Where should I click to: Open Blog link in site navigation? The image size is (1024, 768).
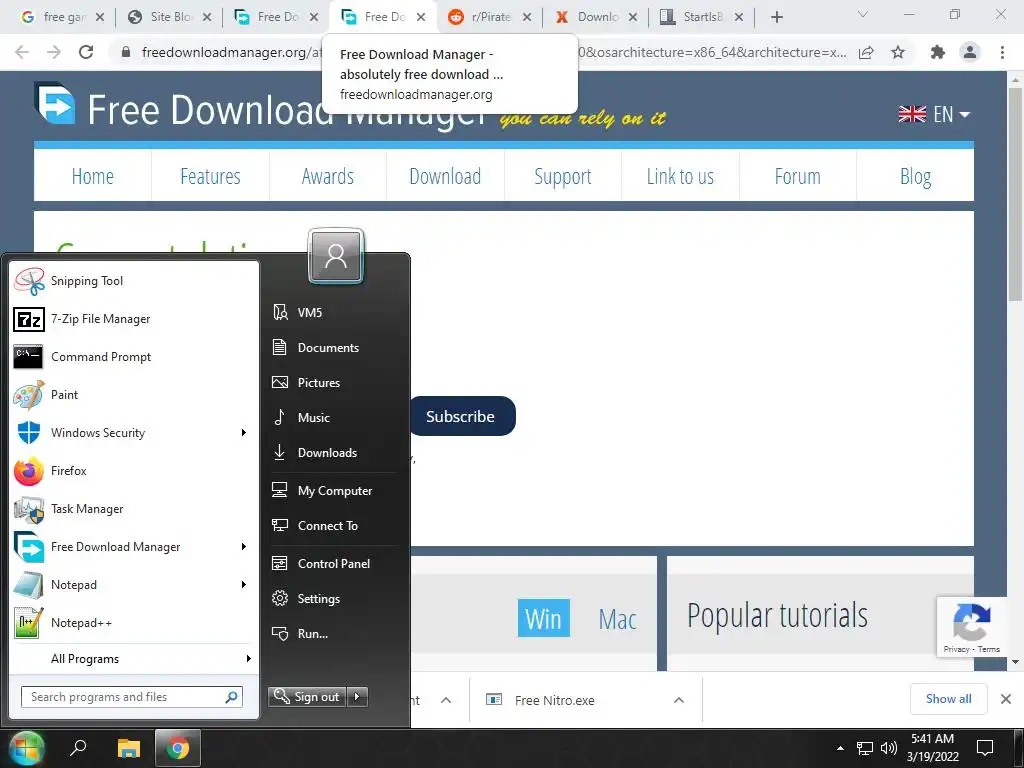pos(915,176)
